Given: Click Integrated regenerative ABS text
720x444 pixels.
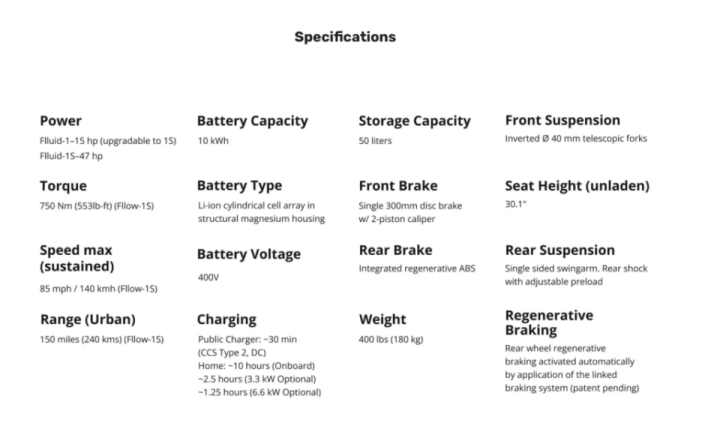Looking at the screenshot, I should 417,269.
